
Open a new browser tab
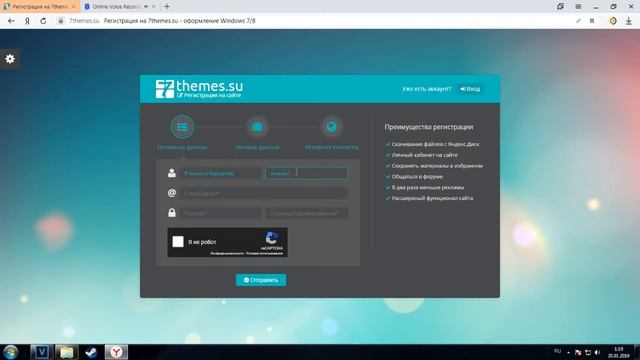[x=167, y=7]
